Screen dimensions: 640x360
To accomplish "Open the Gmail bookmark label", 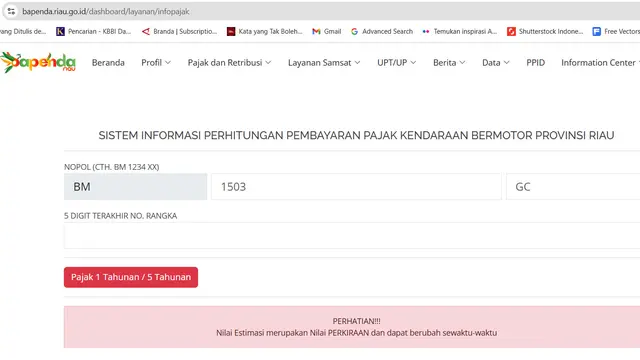I will [x=332, y=31].
